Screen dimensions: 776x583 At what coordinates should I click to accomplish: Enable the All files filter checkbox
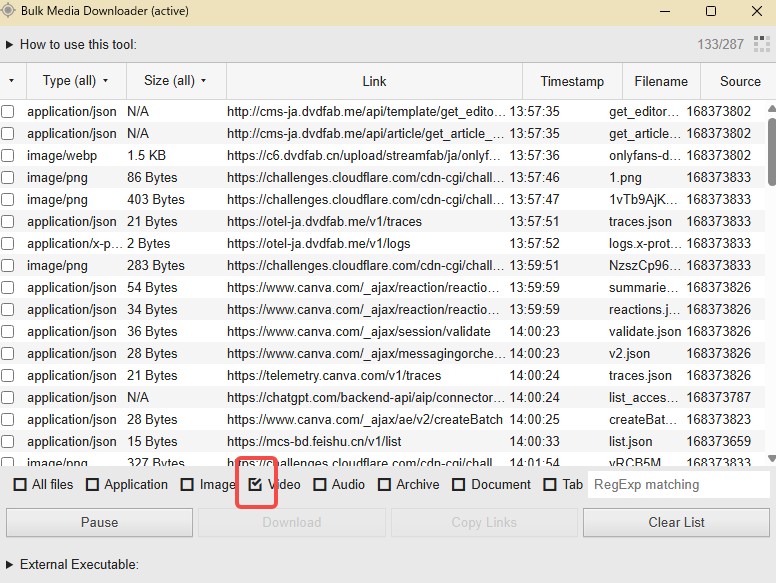point(20,485)
